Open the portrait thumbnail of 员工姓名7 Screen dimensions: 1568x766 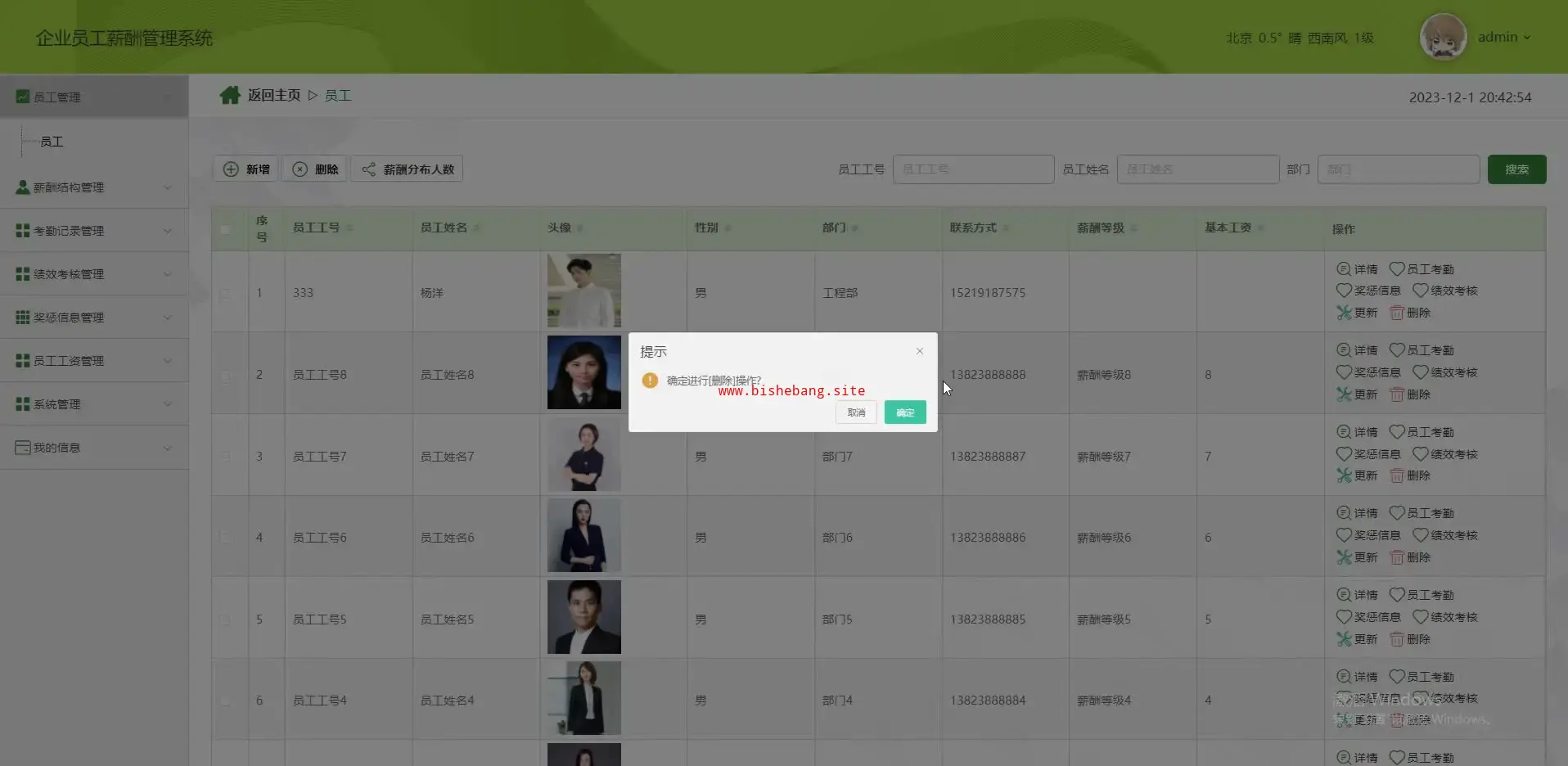pos(584,454)
